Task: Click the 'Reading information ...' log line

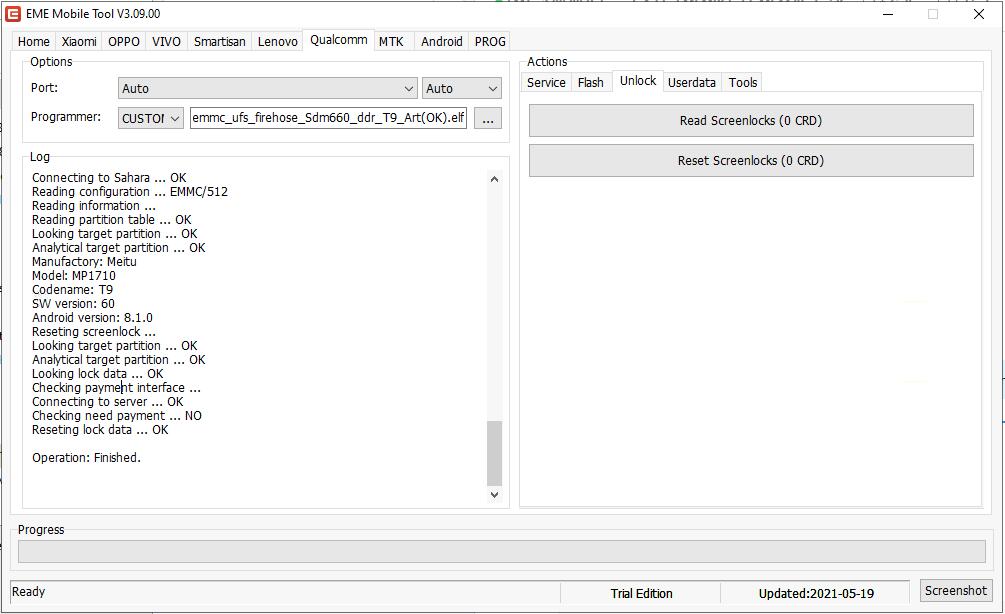Action: coord(94,206)
